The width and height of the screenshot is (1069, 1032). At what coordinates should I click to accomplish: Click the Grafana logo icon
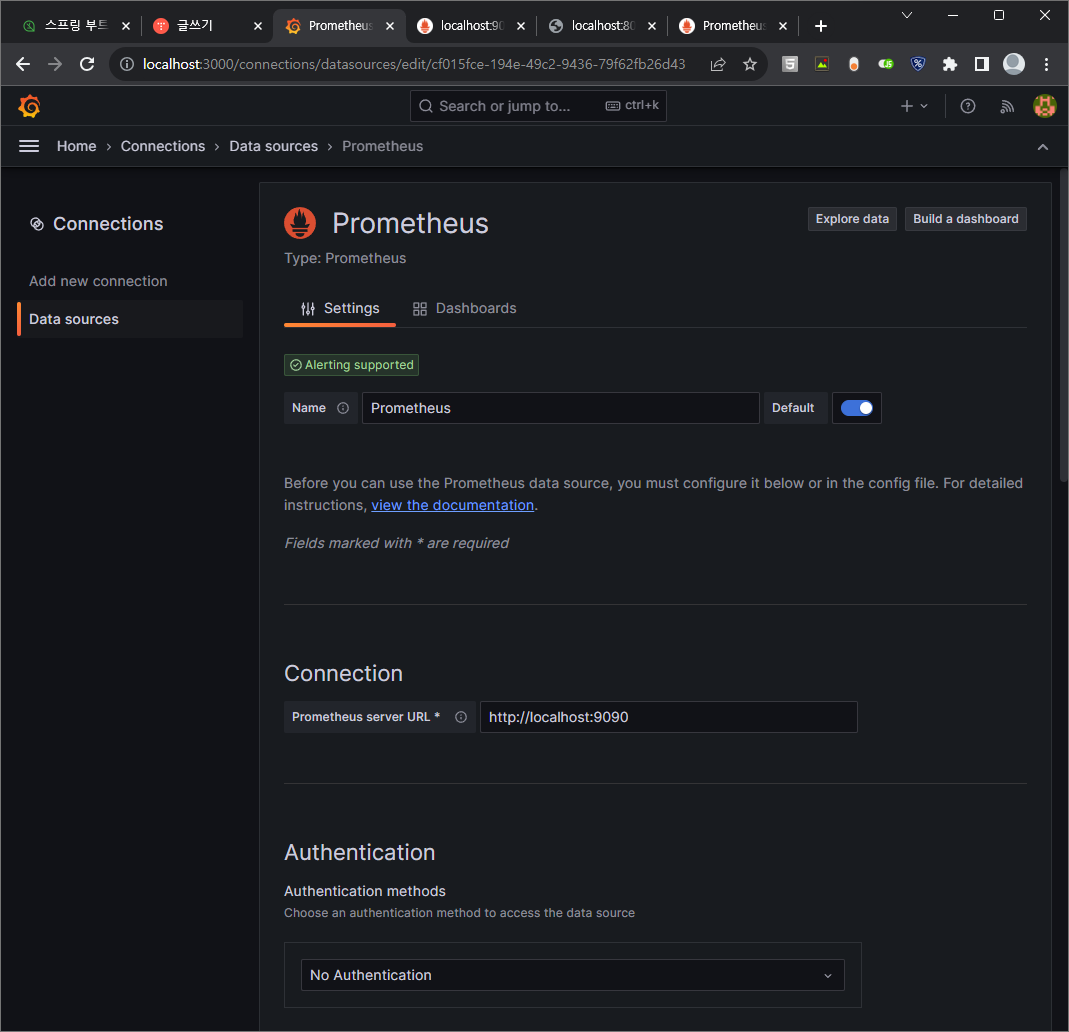click(29, 106)
